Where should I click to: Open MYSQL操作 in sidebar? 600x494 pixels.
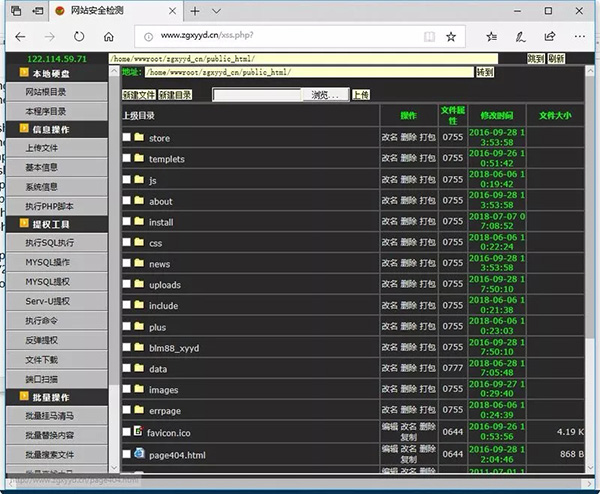57,262
